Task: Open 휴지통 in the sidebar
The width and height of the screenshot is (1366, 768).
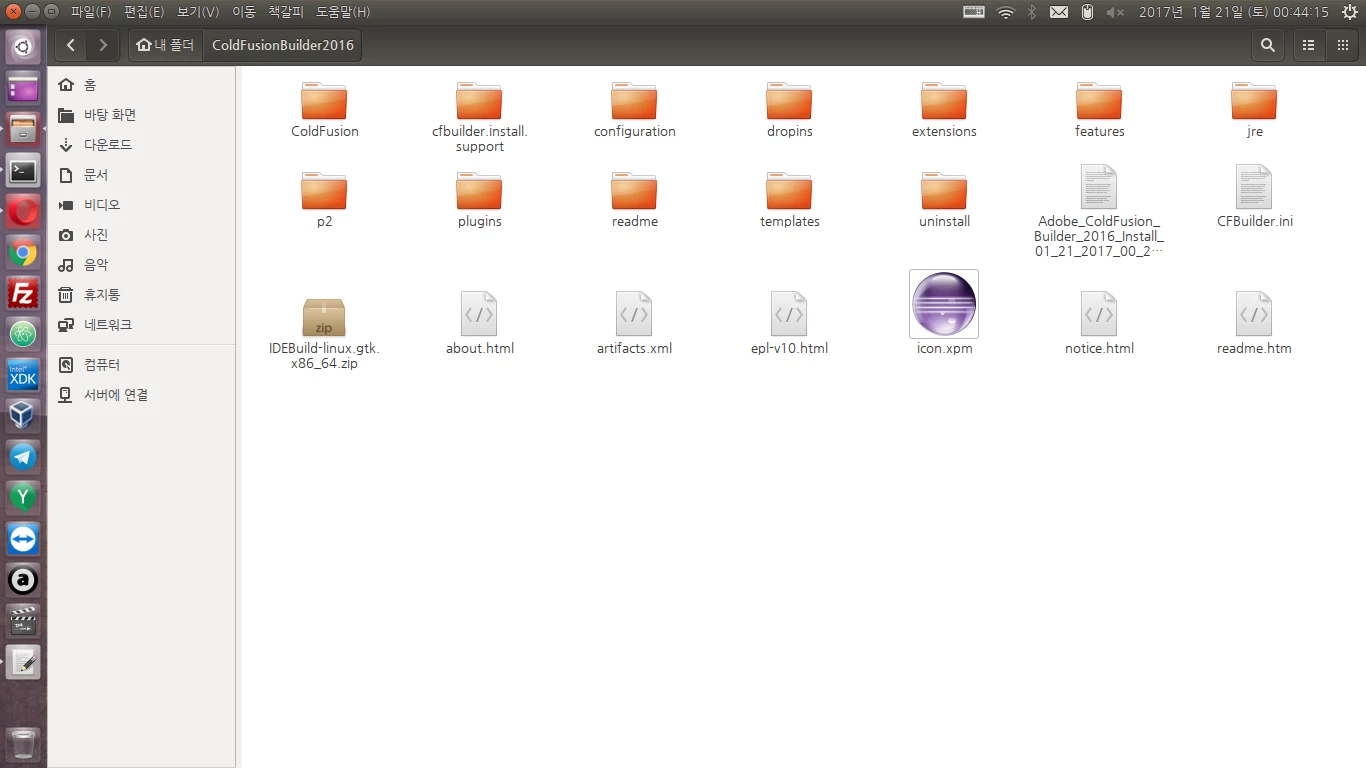Action: click(141, 295)
